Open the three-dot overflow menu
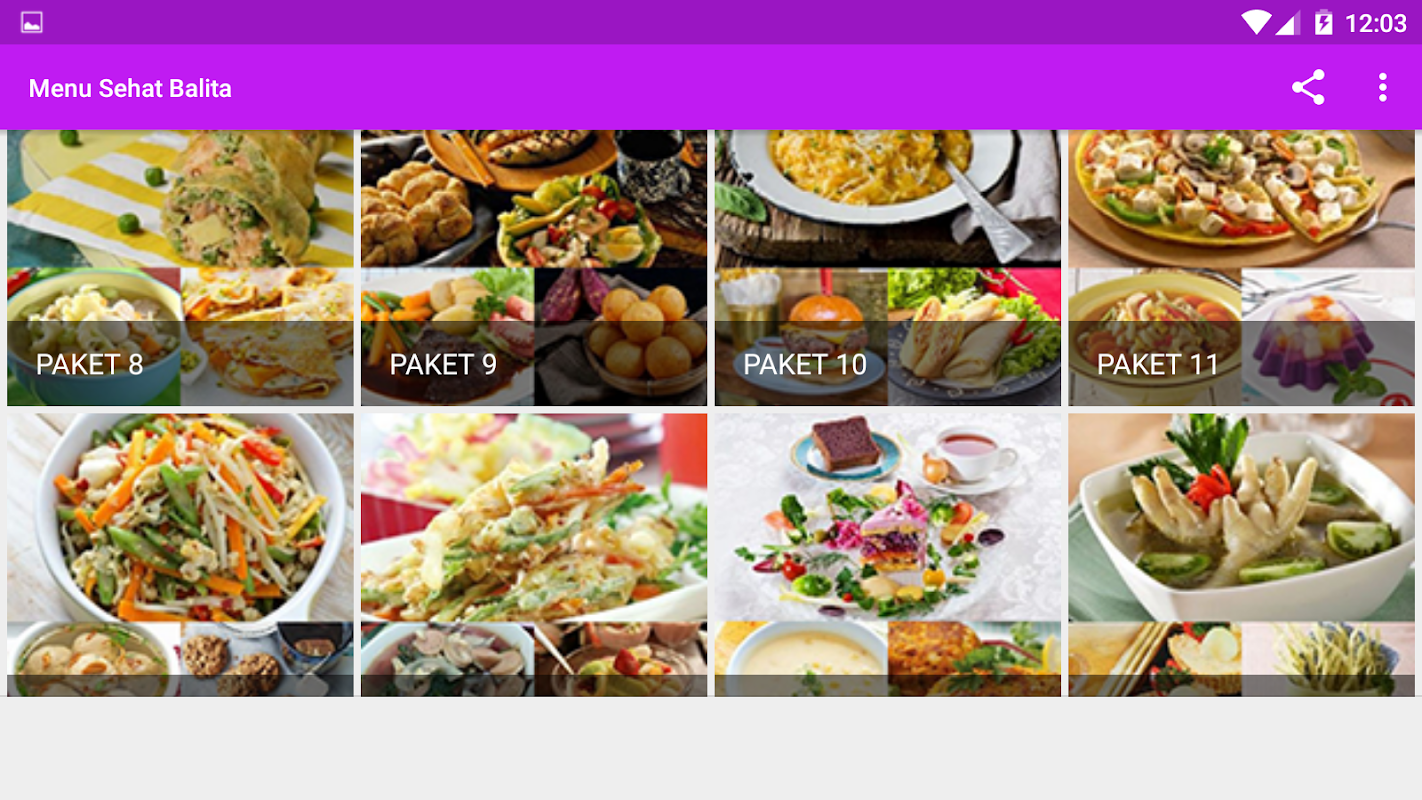 pyautogui.click(x=1383, y=88)
